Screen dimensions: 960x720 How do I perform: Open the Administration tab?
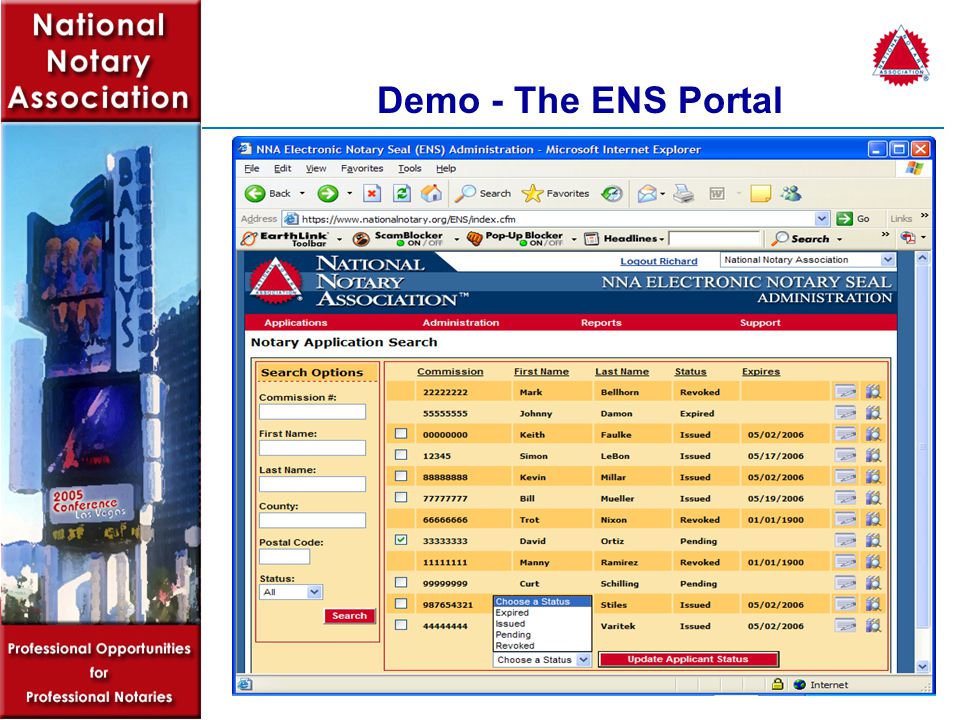(460, 323)
